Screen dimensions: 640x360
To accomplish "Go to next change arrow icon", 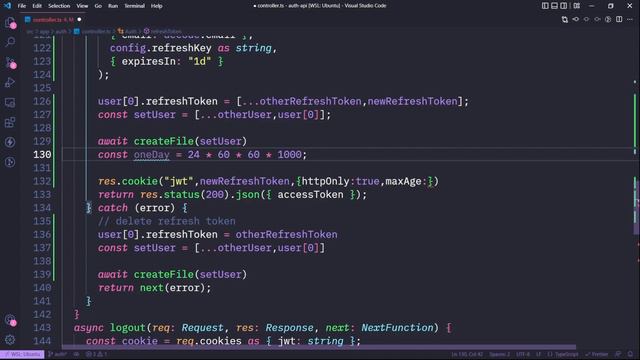I will (597, 19).
